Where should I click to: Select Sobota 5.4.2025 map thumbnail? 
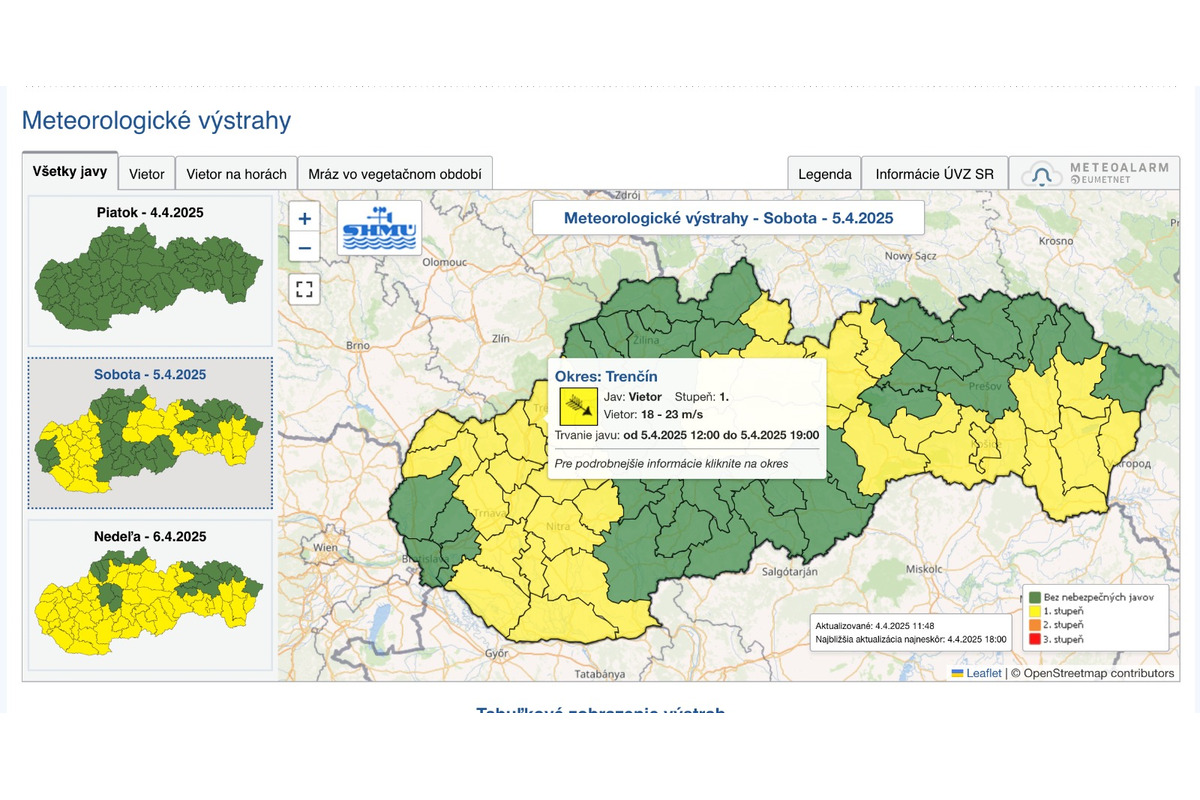click(x=150, y=432)
